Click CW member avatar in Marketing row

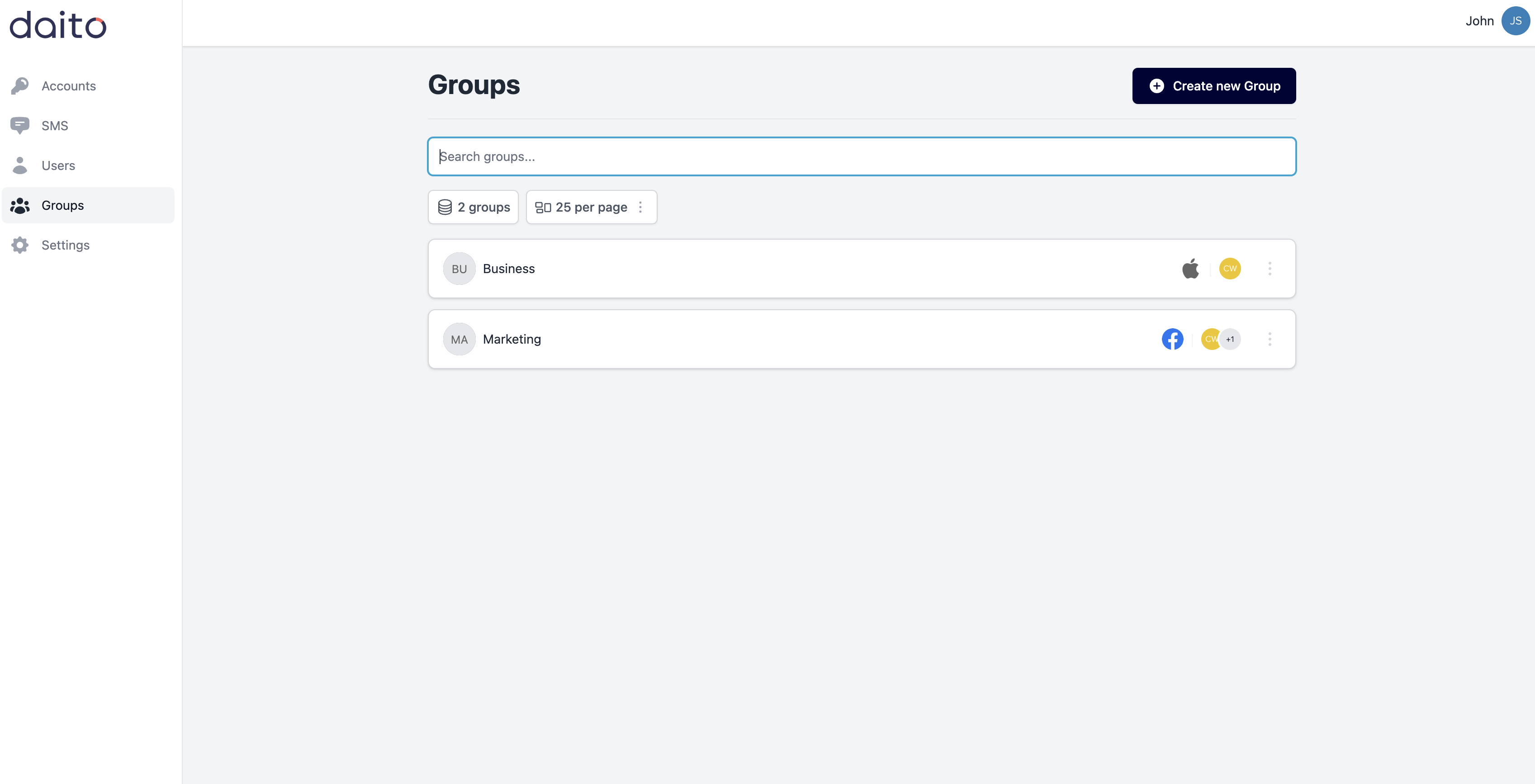(x=1210, y=339)
